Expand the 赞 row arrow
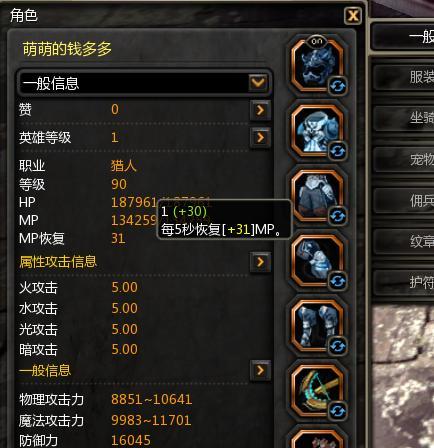Screen dimensions: 434x448 click(x=260, y=110)
